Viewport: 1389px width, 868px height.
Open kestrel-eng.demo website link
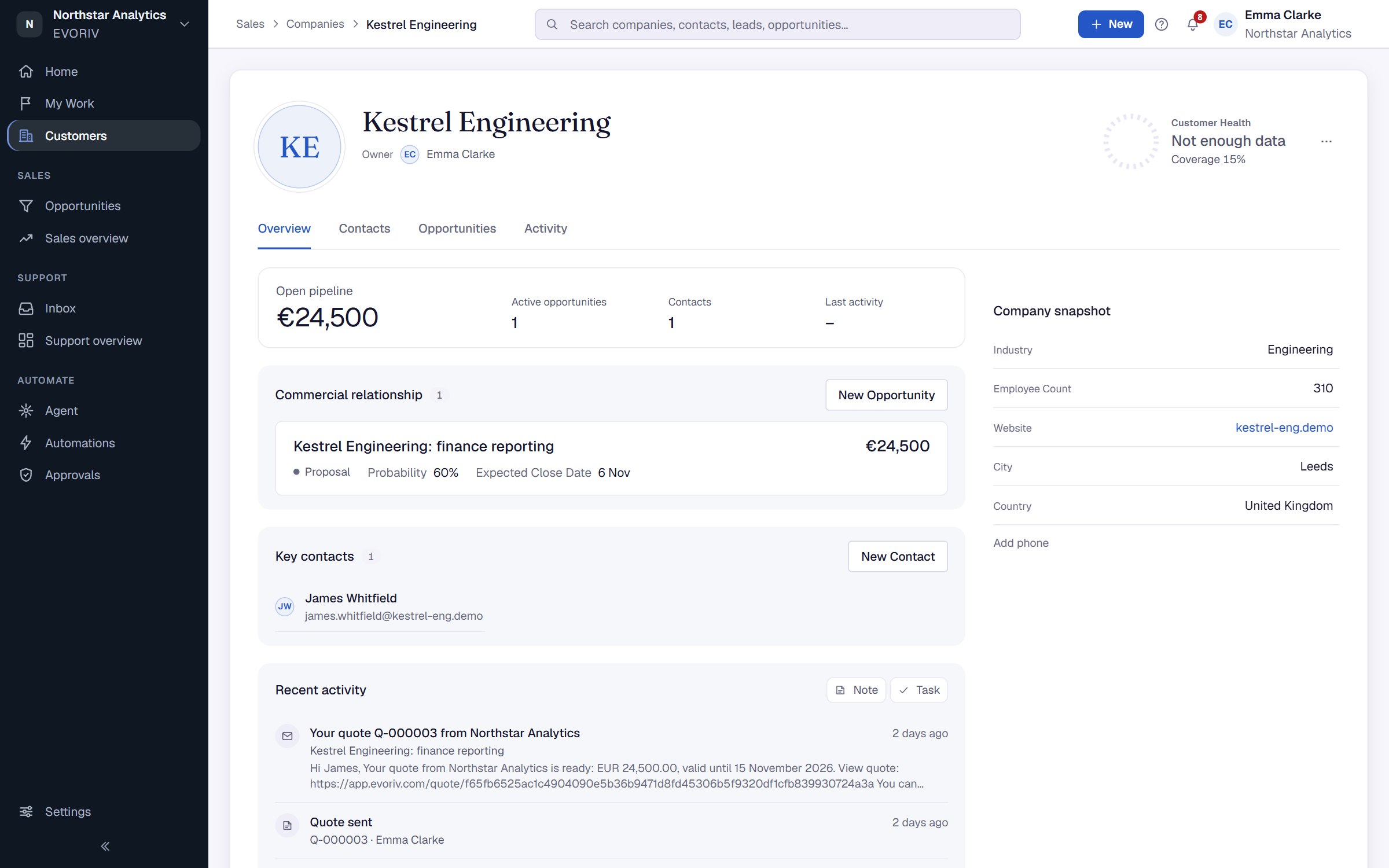(1284, 428)
